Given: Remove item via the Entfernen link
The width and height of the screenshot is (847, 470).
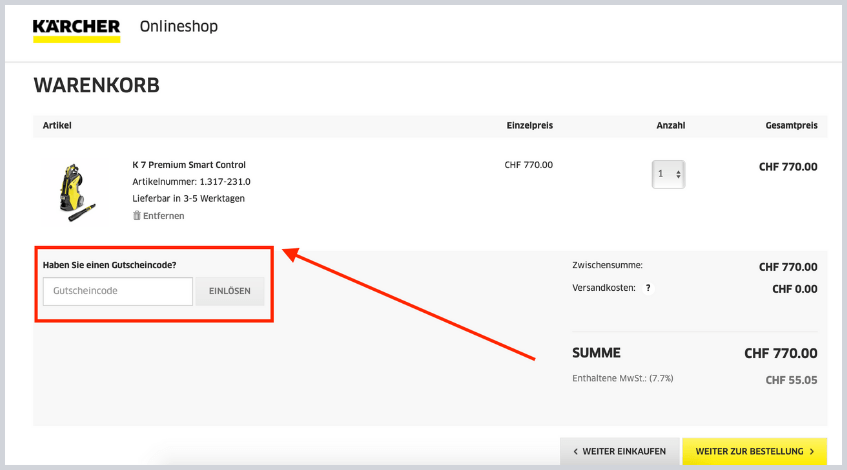Looking at the screenshot, I should (x=164, y=215).
